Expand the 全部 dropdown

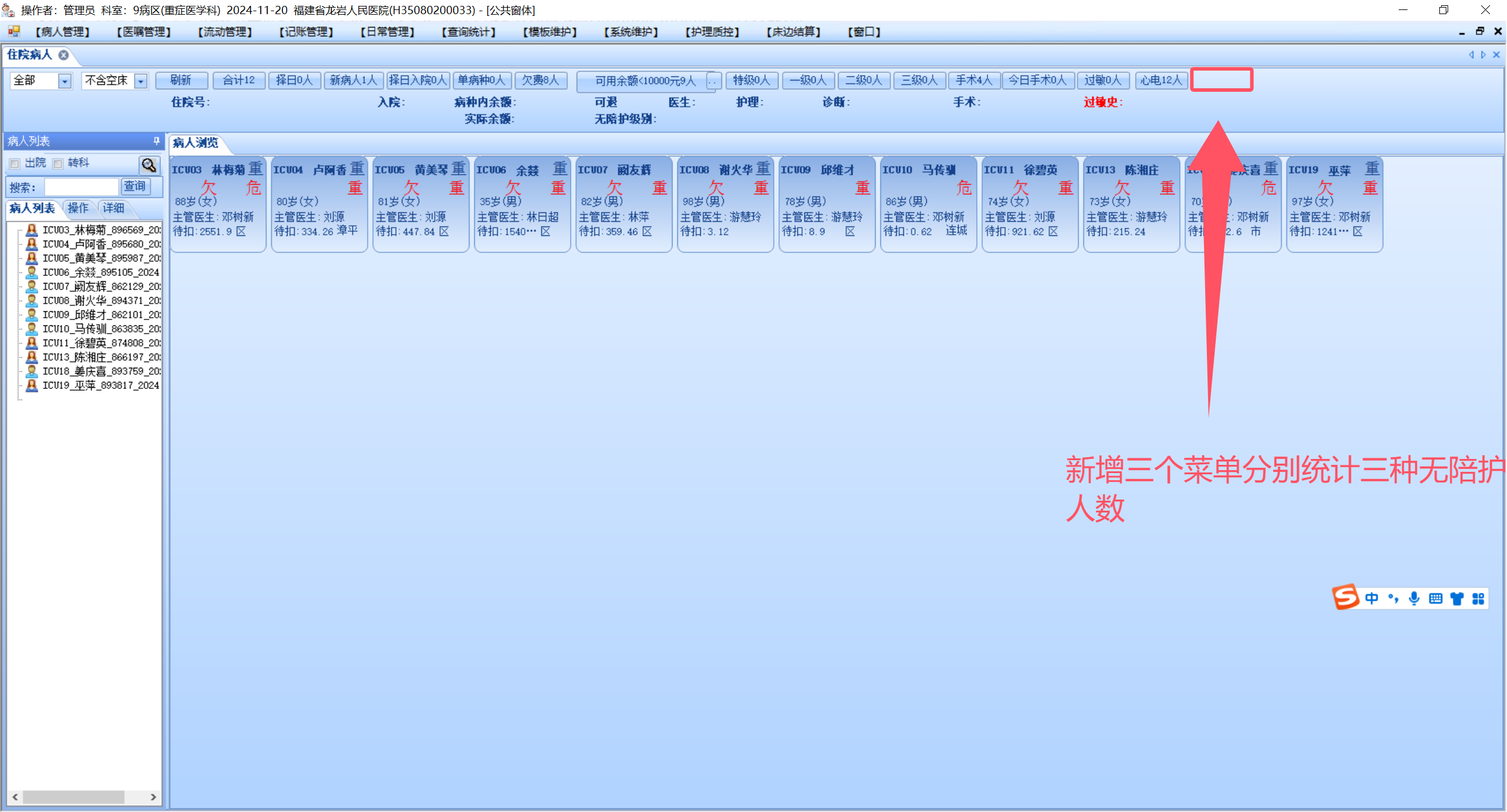click(65, 81)
